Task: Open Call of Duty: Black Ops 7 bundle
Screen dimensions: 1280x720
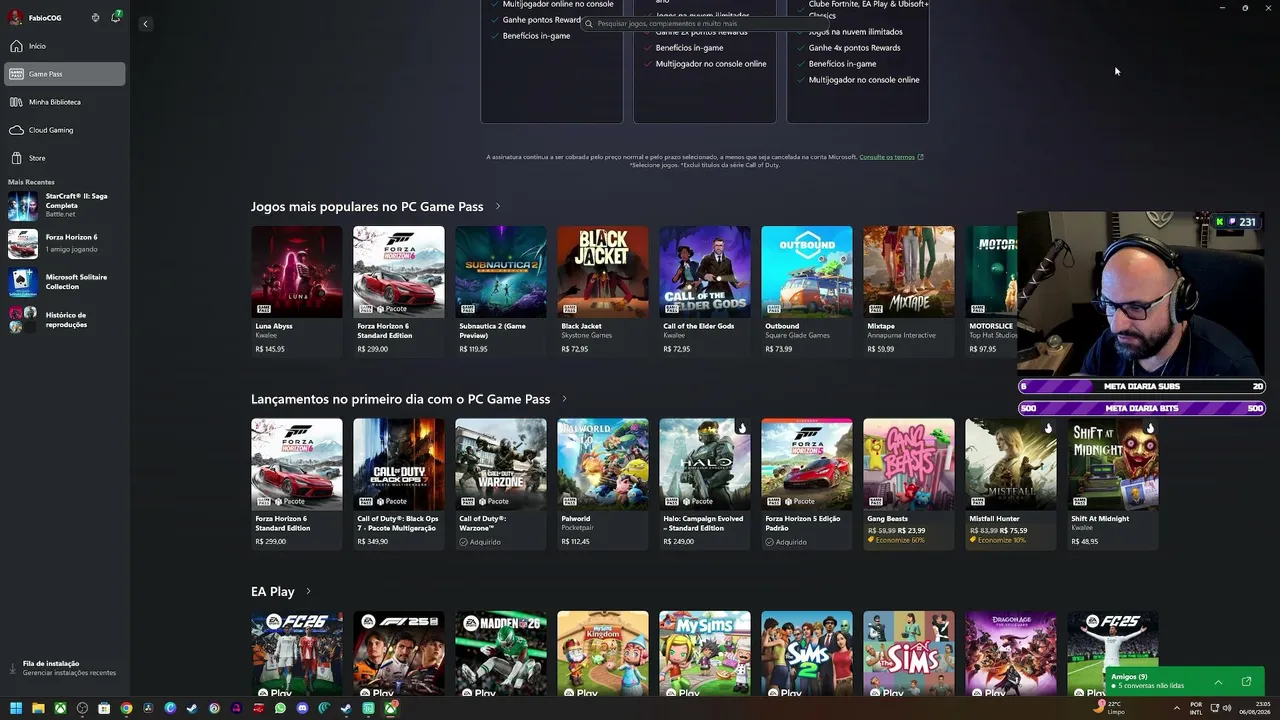Action: click(399, 484)
